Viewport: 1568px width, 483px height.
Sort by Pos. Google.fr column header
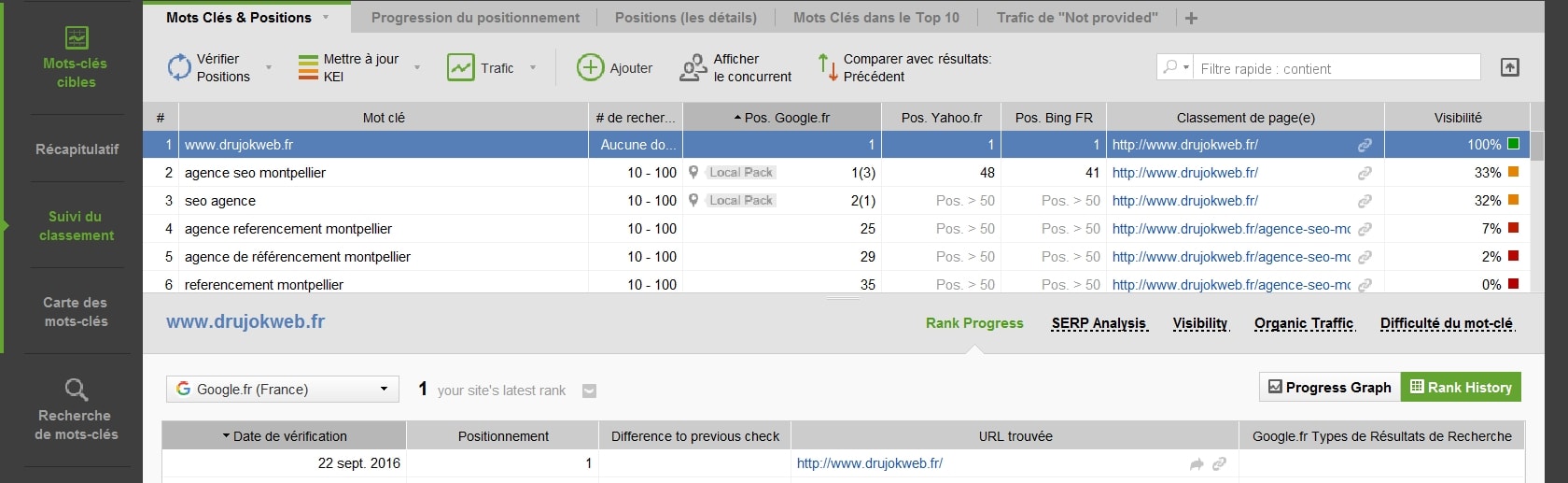(782, 118)
